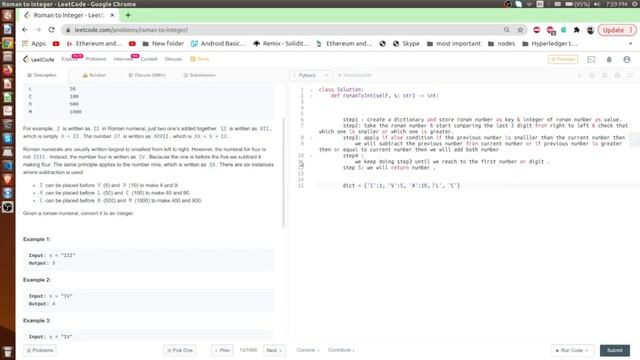Open the Contribute link

pyautogui.click(x=341, y=350)
